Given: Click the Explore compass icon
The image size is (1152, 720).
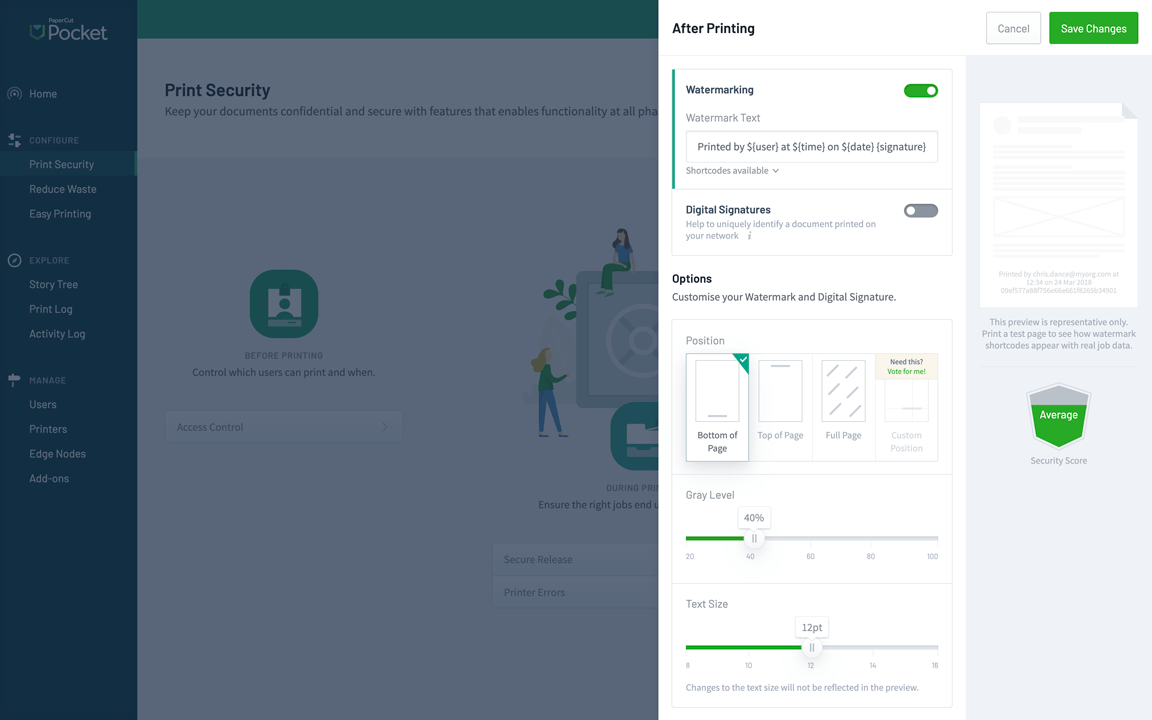Looking at the screenshot, I should (x=15, y=260).
